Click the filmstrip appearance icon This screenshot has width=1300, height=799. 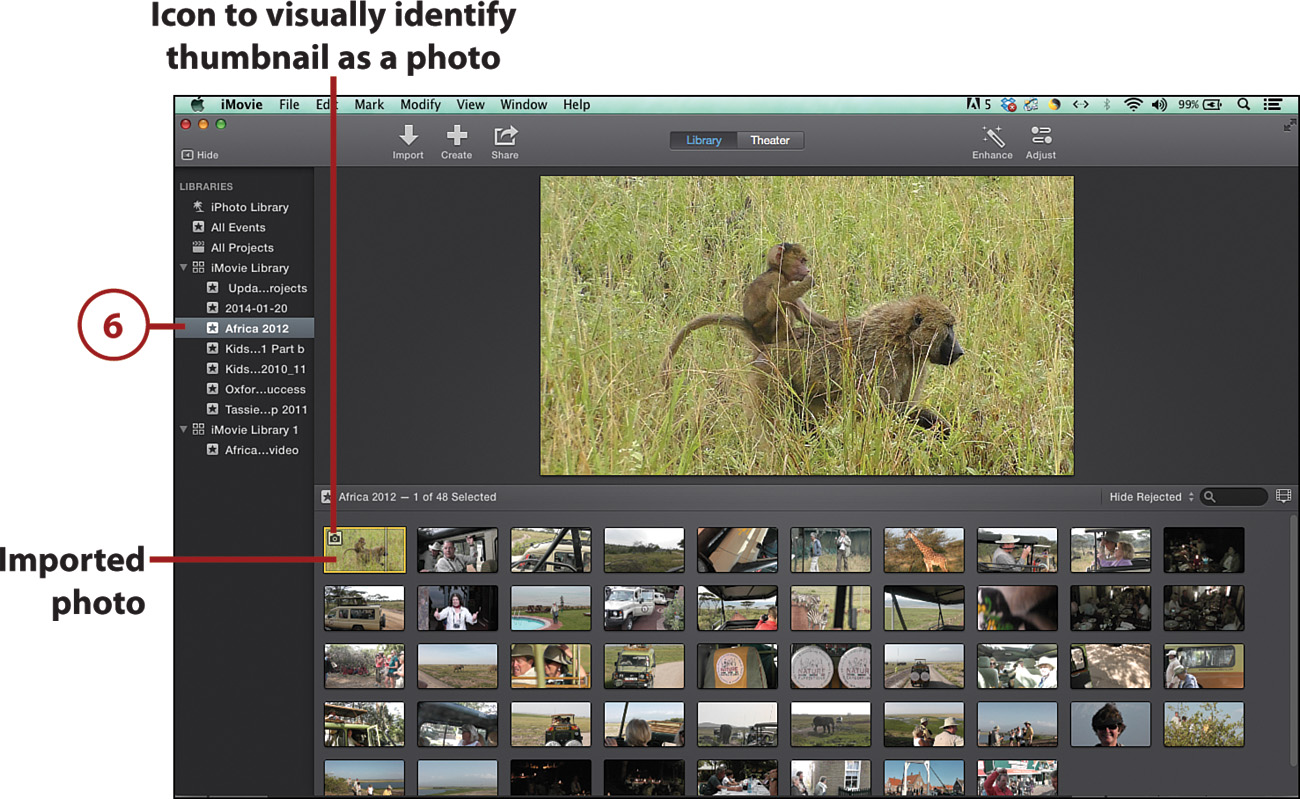[x=1283, y=496]
